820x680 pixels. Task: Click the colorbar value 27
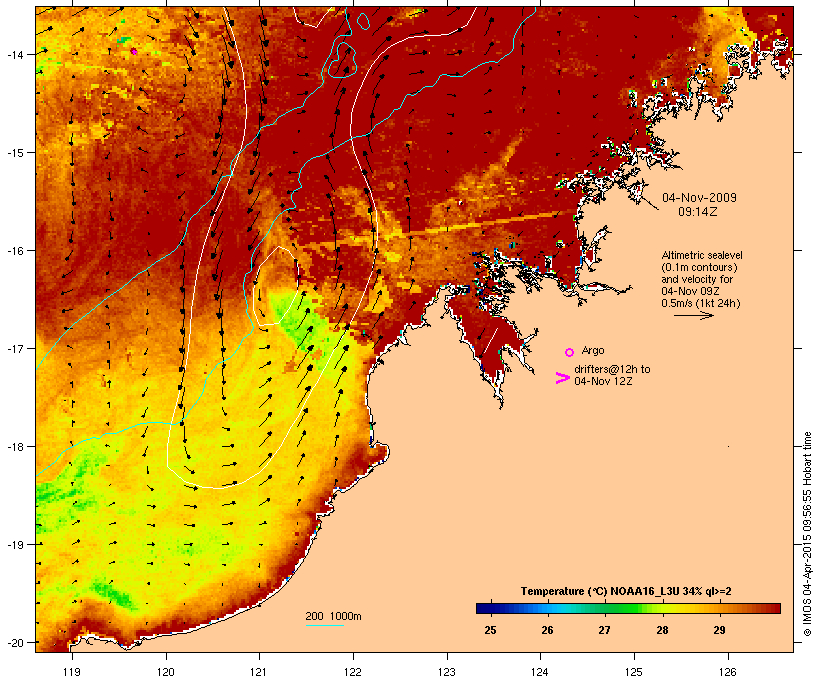click(605, 630)
